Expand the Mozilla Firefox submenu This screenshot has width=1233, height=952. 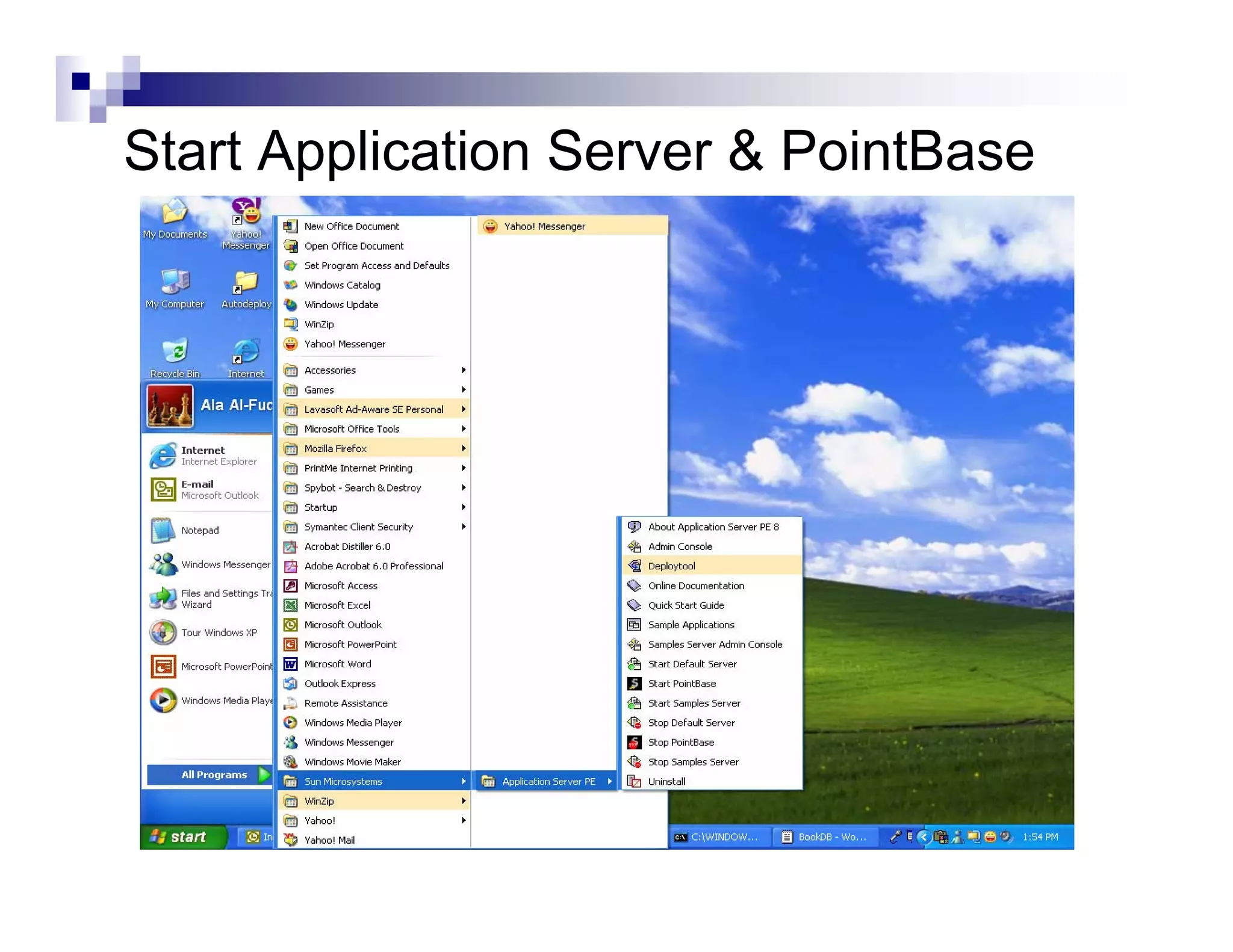click(x=374, y=448)
